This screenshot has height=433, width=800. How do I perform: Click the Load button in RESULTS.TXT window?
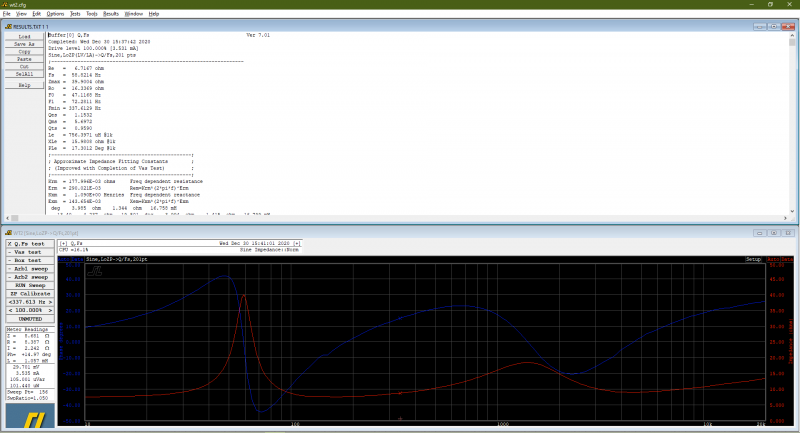(x=24, y=37)
